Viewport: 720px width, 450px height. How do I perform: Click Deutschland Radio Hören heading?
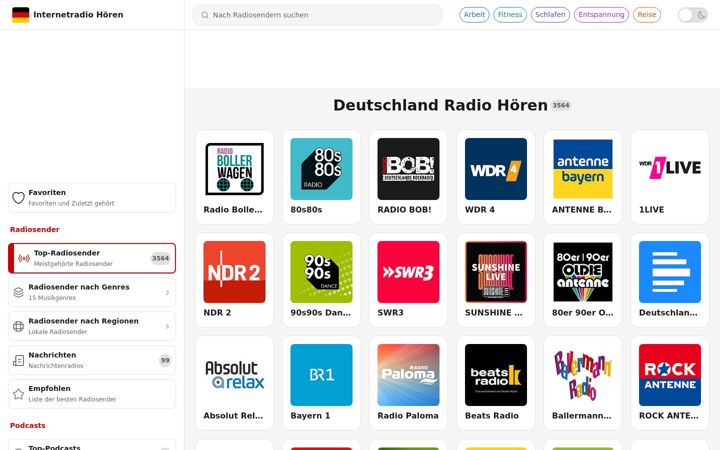coord(440,105)
